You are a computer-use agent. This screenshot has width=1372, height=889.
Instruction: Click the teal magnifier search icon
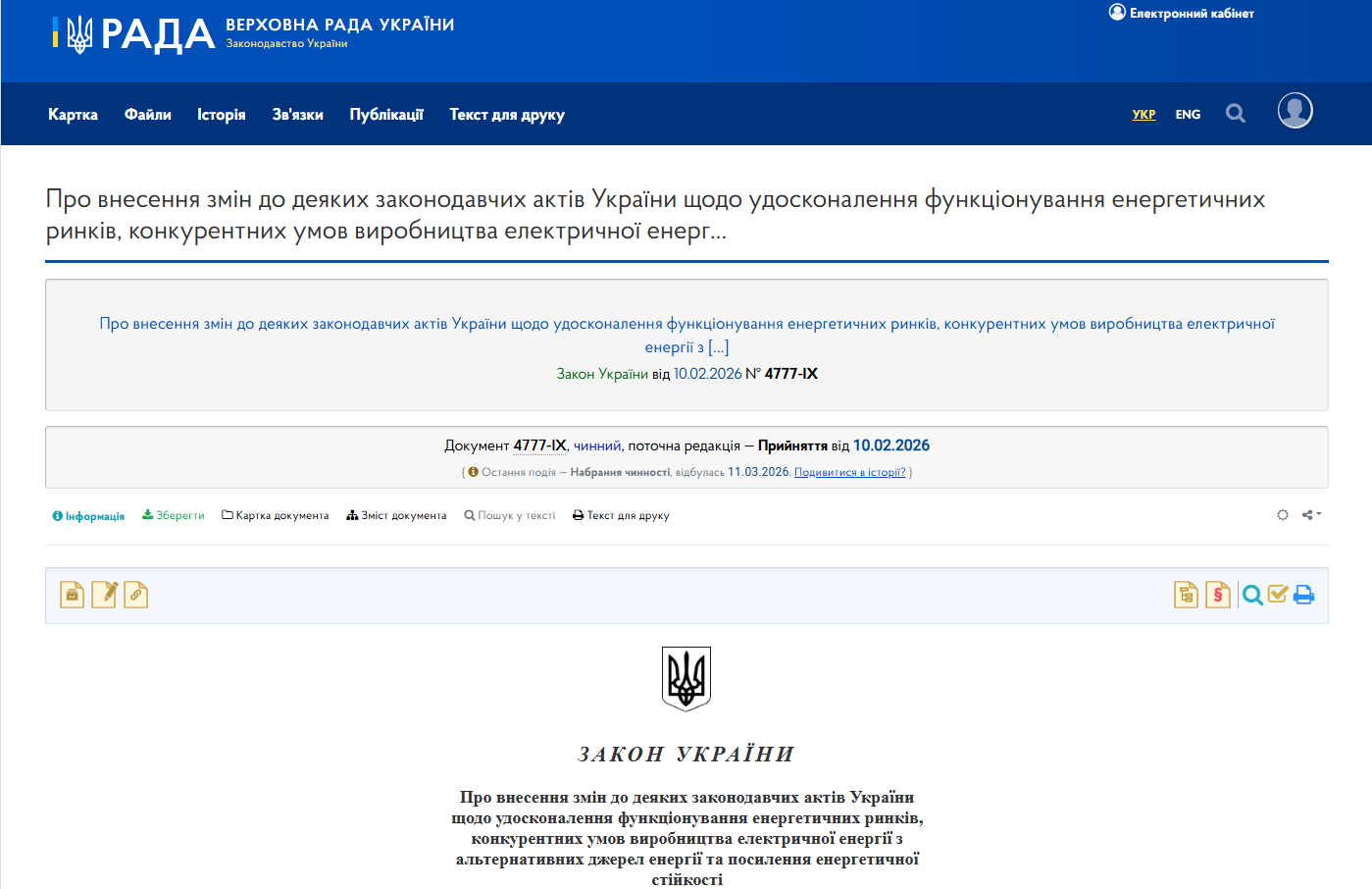click(x=1252, y=595)
